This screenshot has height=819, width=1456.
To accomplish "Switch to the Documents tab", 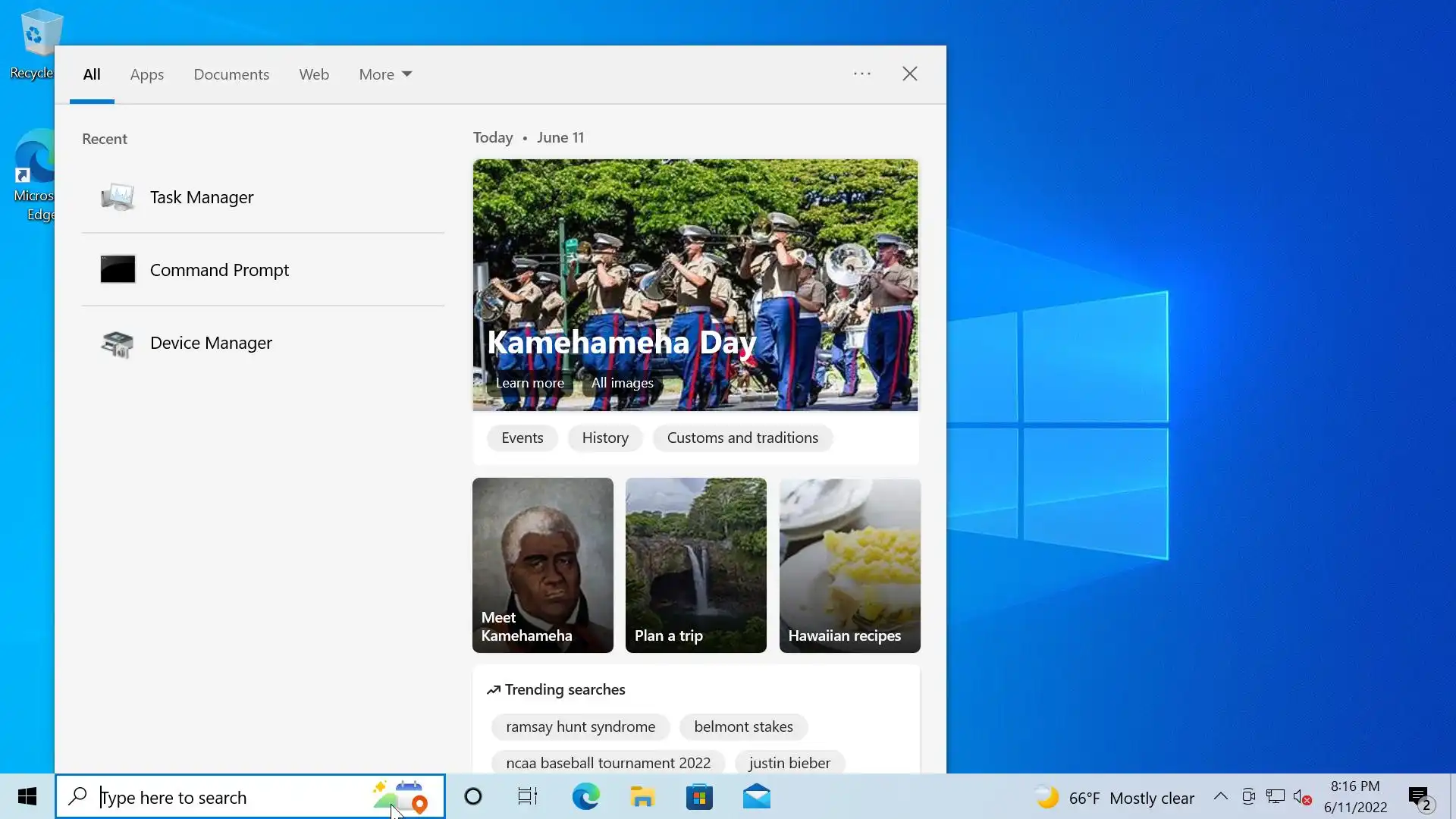I will tap(231, 74).
